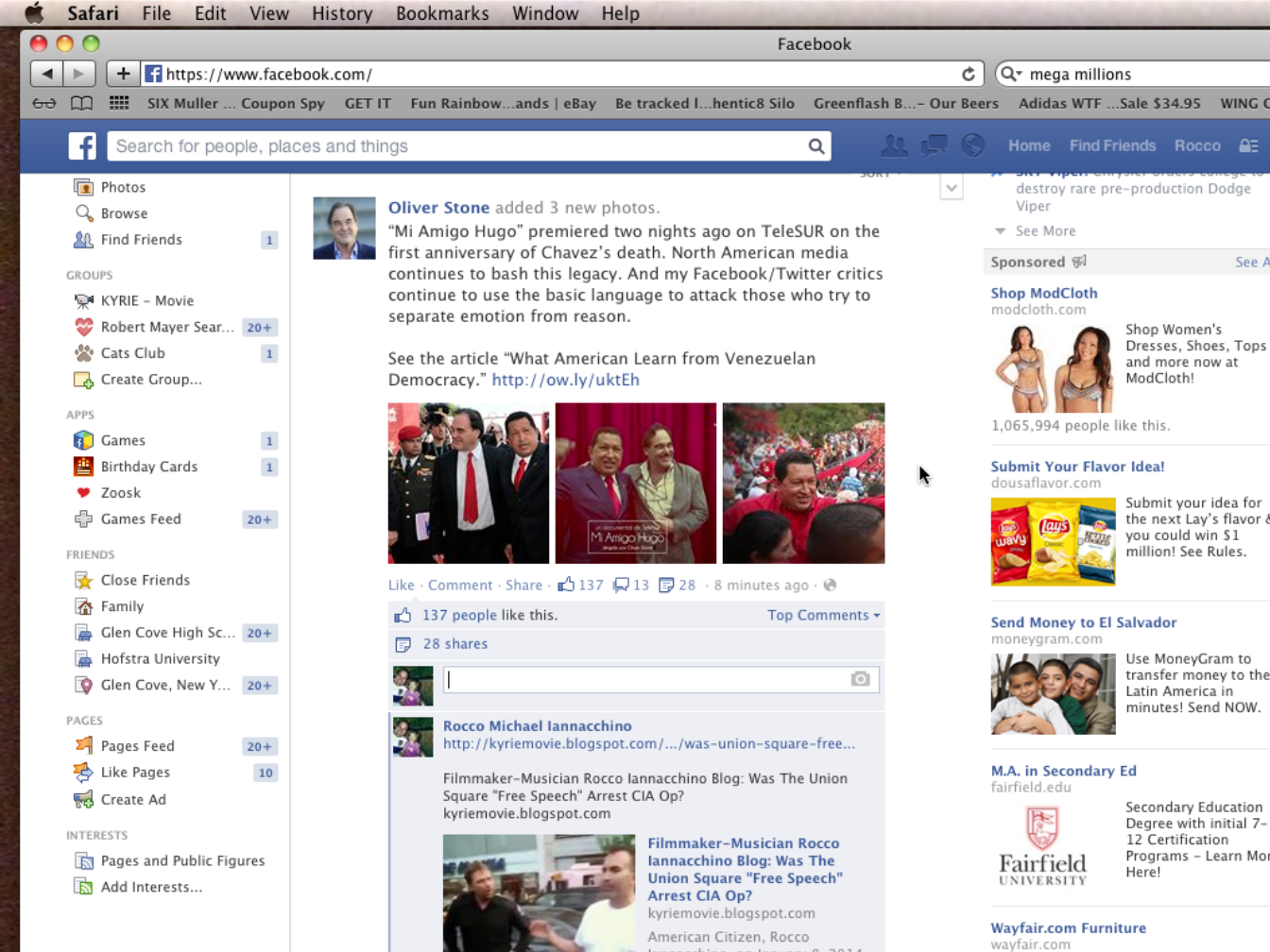
Task: Open the Greenflash Beers bookmark
Action: point(906,103)
